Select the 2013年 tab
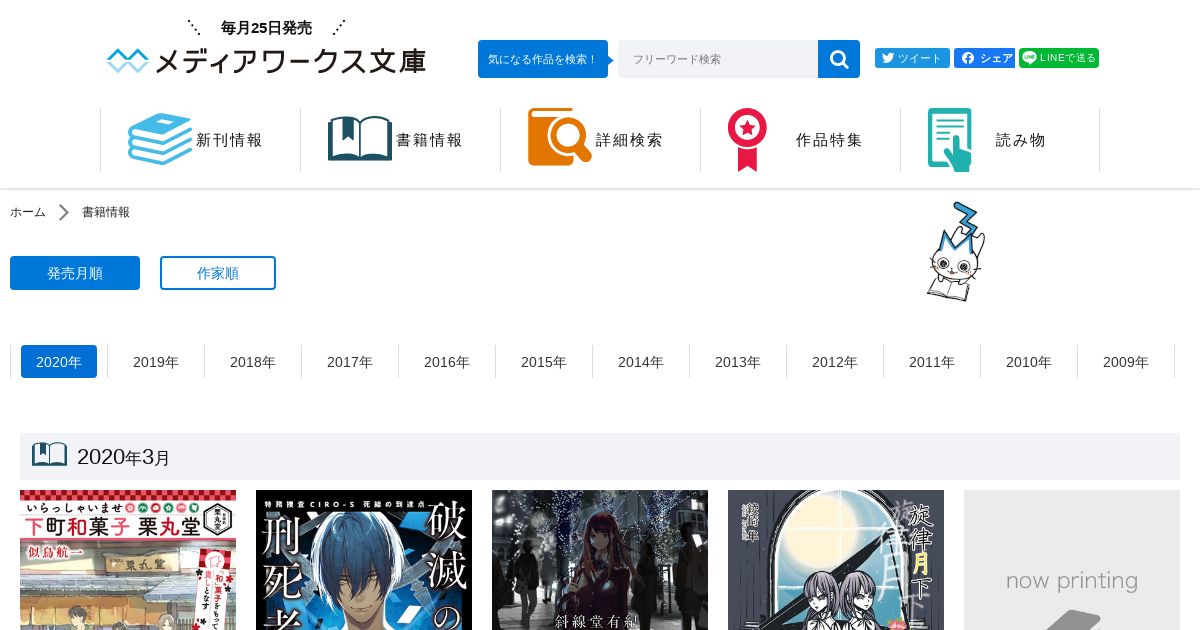 coord(738,362)
